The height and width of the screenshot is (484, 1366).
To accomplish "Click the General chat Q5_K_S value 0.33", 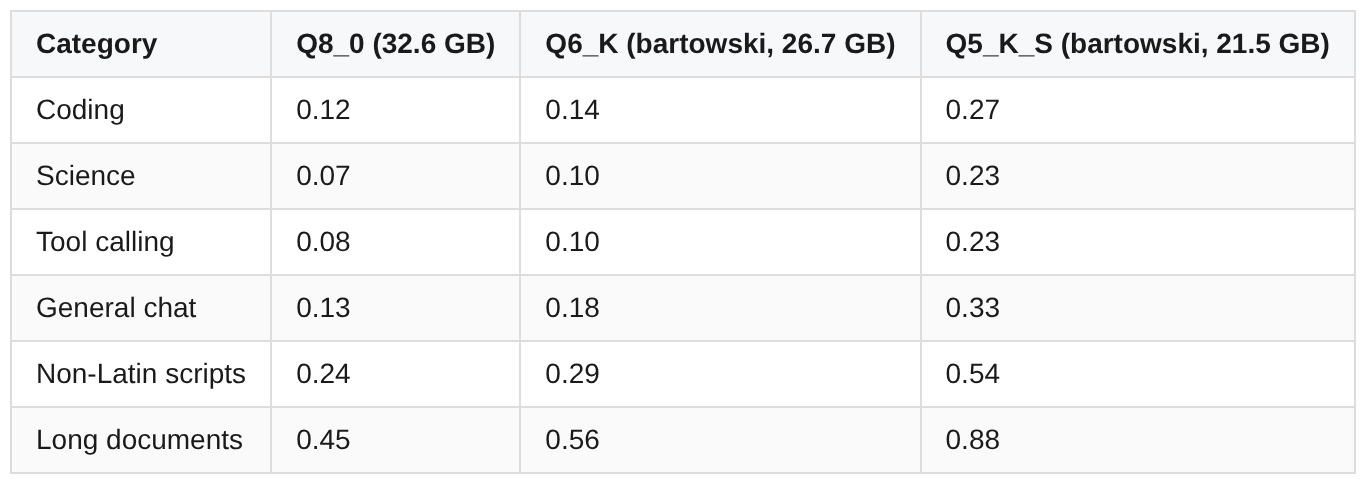I will coord(972,308).
